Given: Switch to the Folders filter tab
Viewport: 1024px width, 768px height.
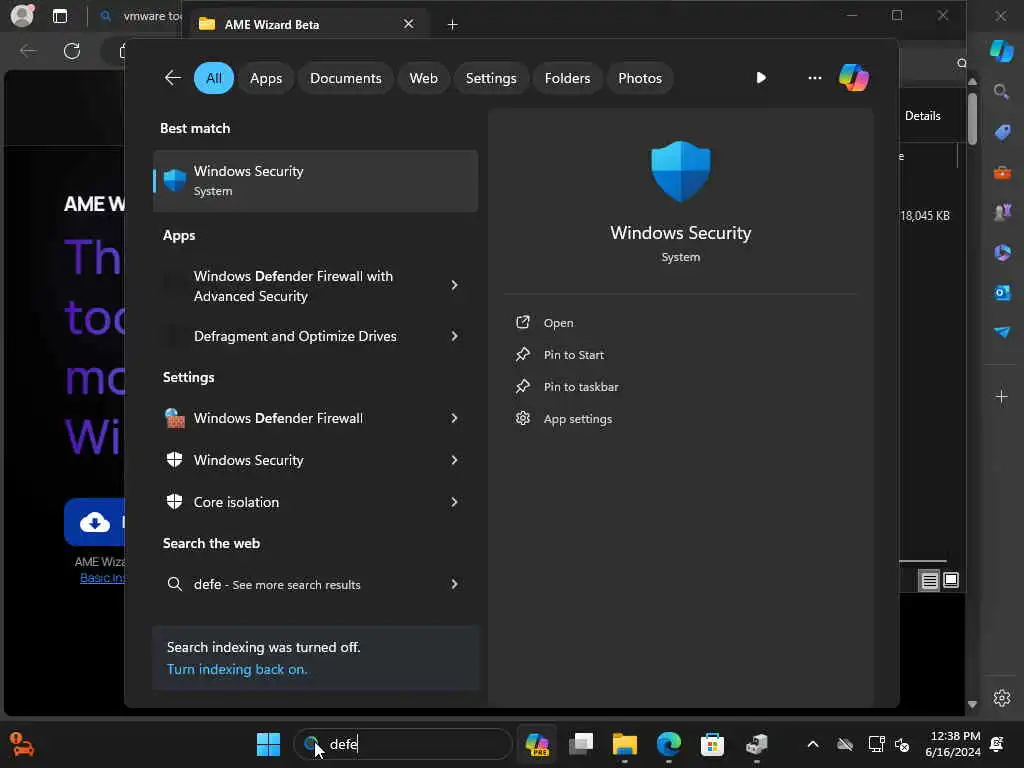Looking at the screenshot, I should (x=567, y=78).
